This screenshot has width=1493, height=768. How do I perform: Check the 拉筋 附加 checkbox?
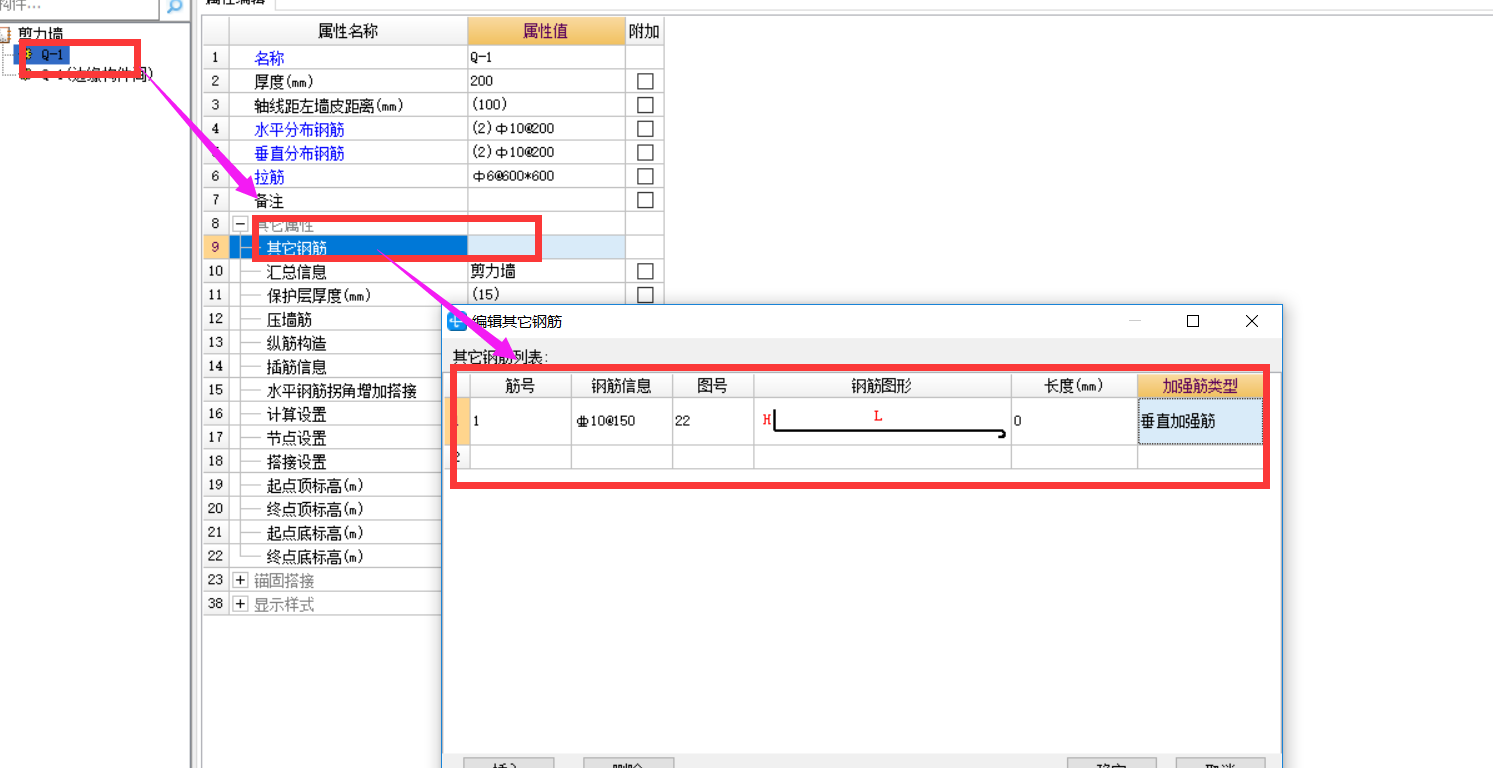coord(645,176)
